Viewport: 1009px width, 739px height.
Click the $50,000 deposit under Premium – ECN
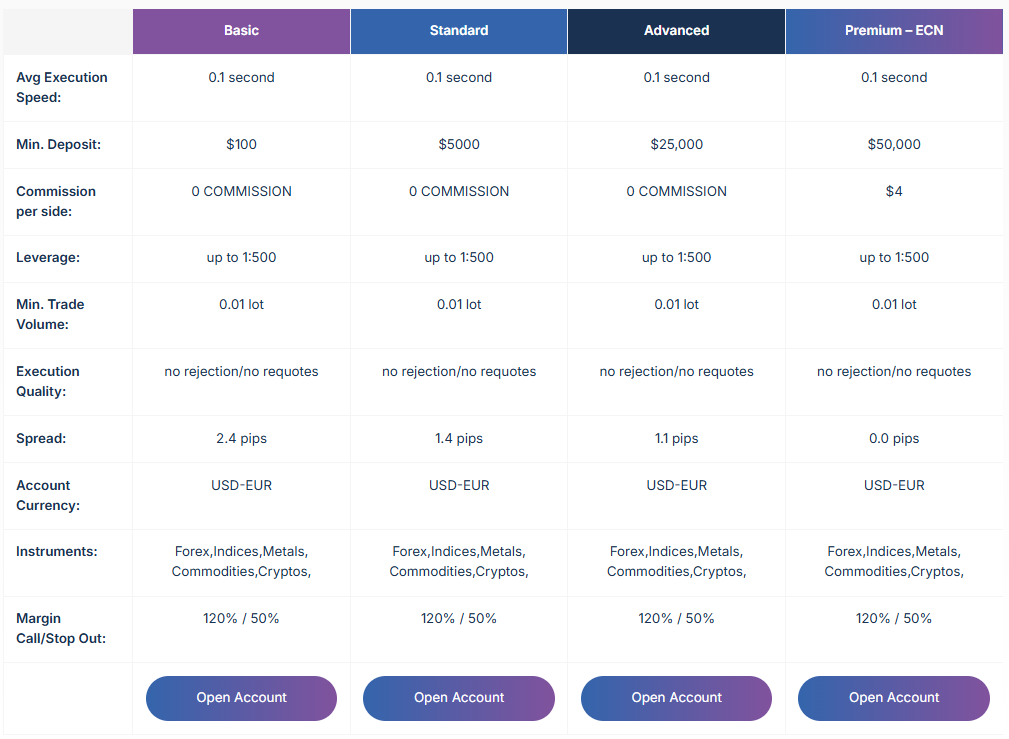coord(893,144)
